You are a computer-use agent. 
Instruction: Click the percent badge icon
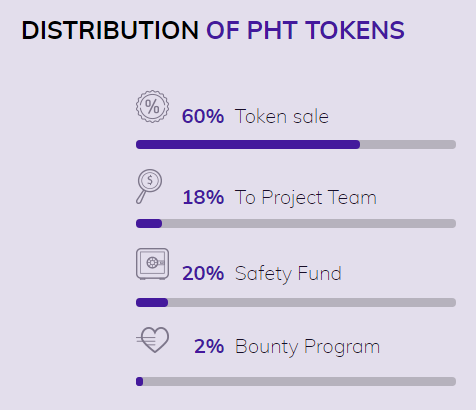coord(152,106)
